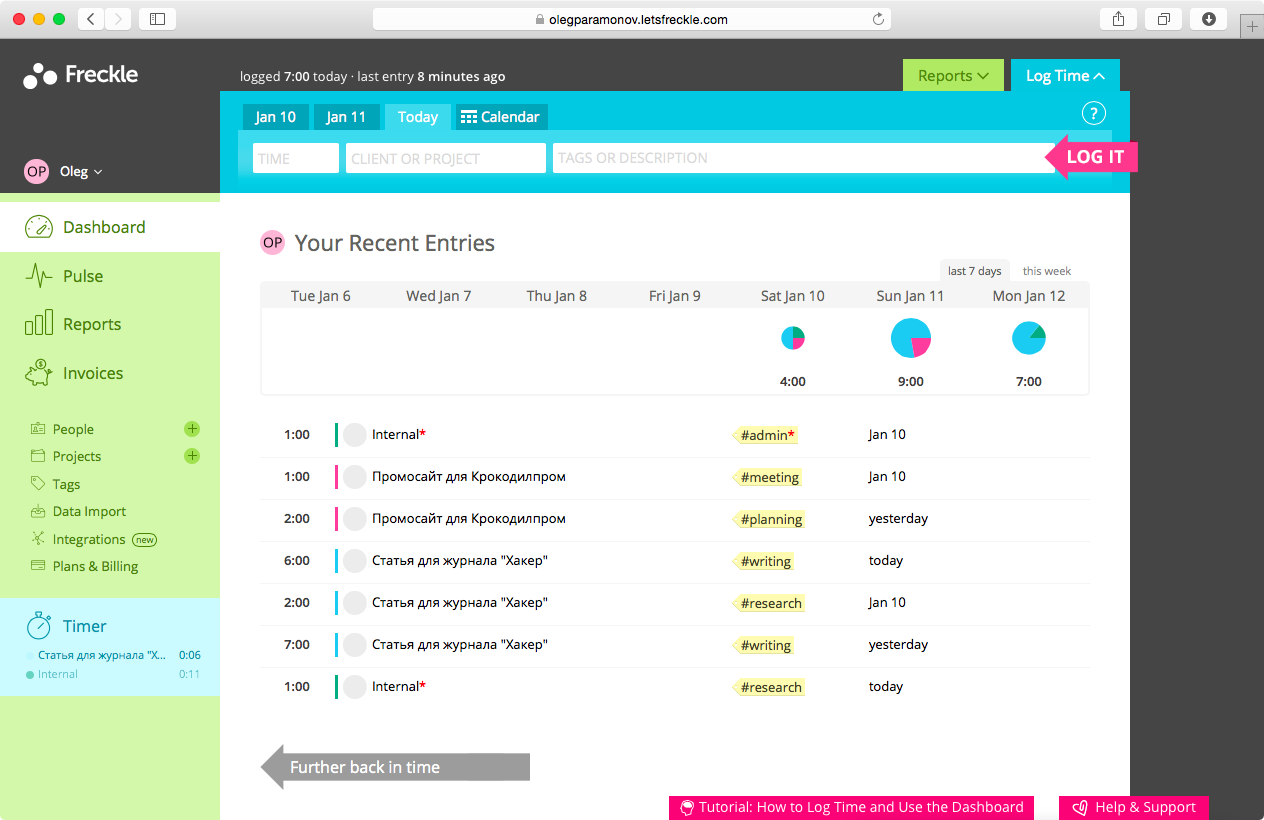Open the Calendar tab
The image size is (1264, 820).
[x=500, y=117]
